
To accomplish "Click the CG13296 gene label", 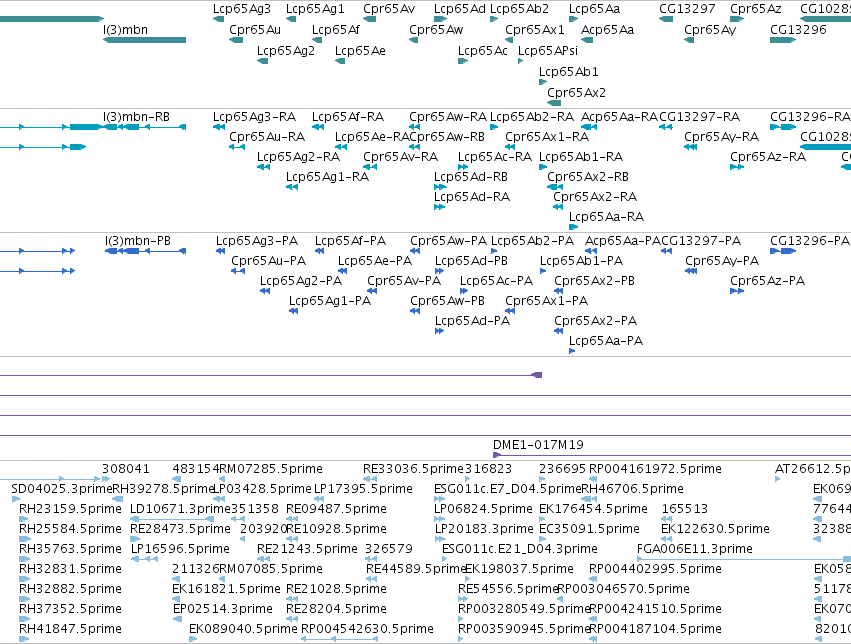I will click(x=798, y=30).
